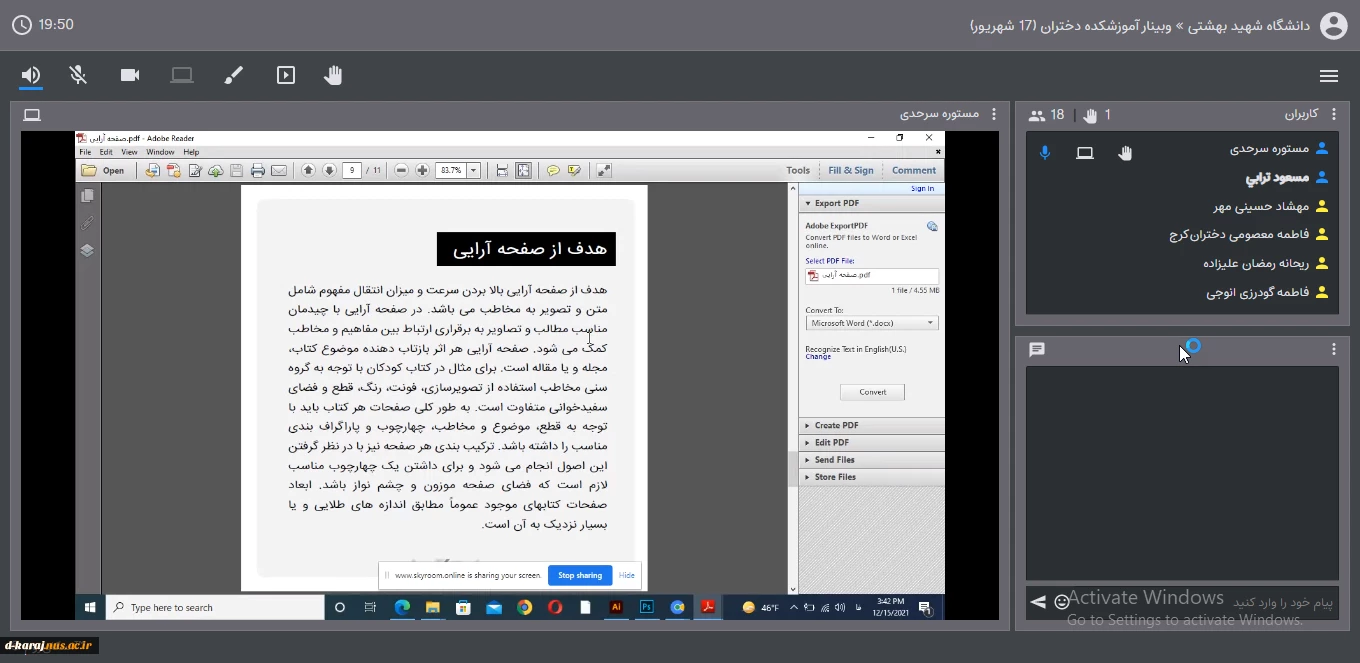Click the raised hands count icon
This screenshot has height=663, width=1360.
(x=1090, y=116)
